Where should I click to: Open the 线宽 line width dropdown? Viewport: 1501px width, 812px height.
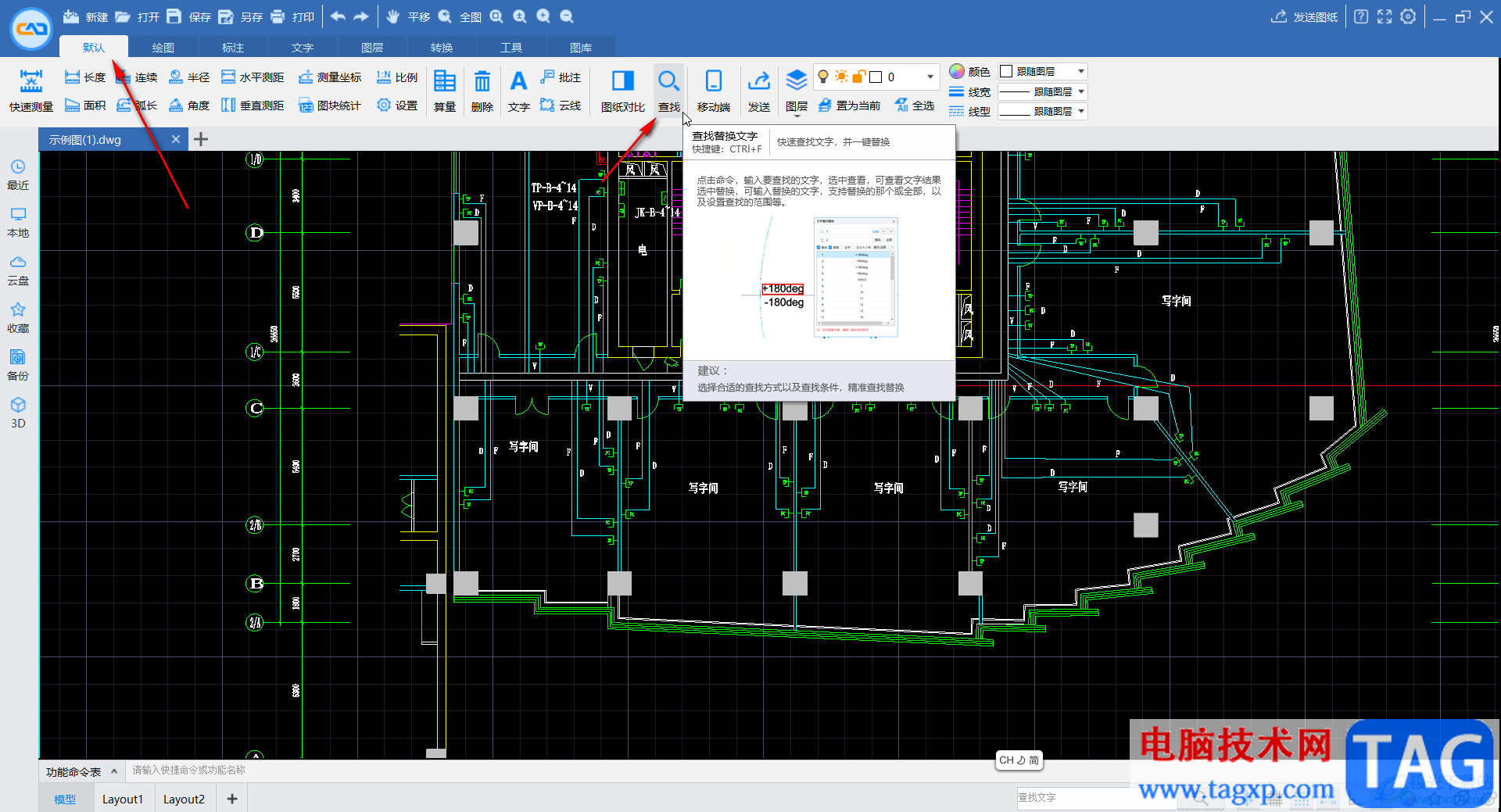tap(1043, 91)
